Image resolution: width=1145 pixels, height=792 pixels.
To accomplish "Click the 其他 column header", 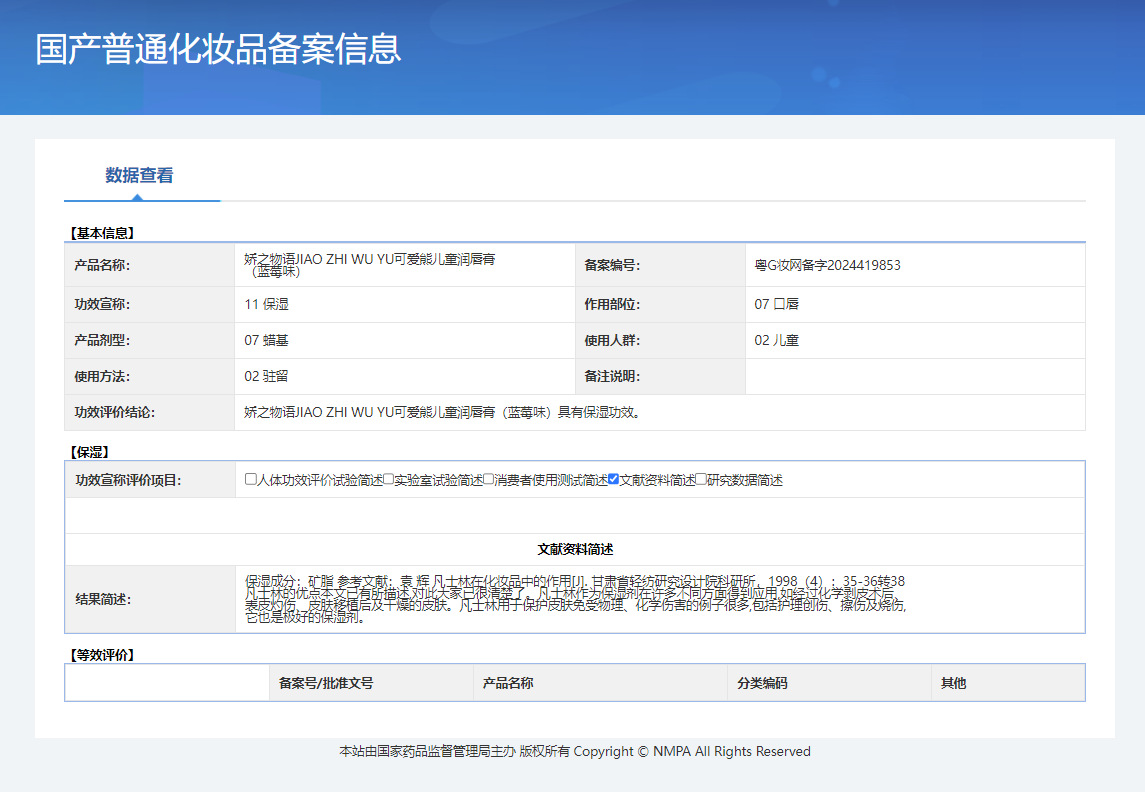I will click(x=953, y=683).
